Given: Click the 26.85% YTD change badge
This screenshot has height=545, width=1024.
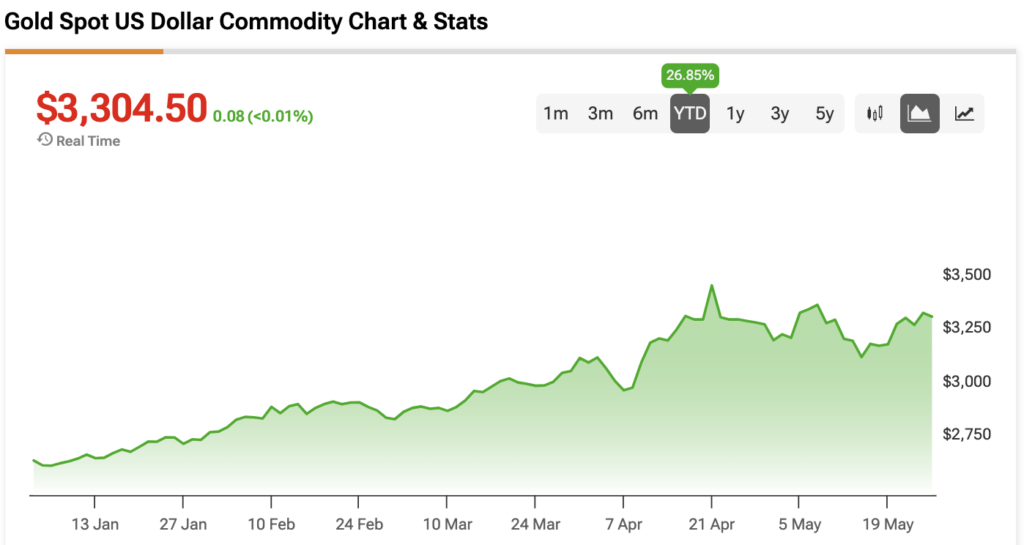Looking at the screenshot, I should [690, 75].
